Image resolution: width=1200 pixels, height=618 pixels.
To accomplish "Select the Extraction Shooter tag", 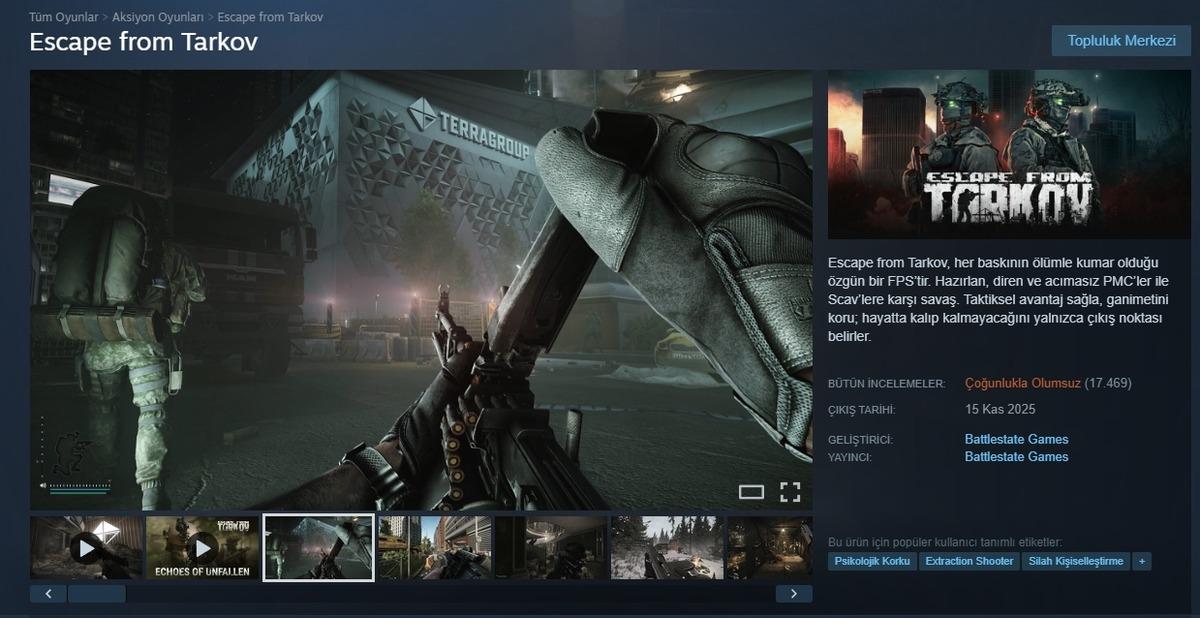I will (x=969, y=562).
